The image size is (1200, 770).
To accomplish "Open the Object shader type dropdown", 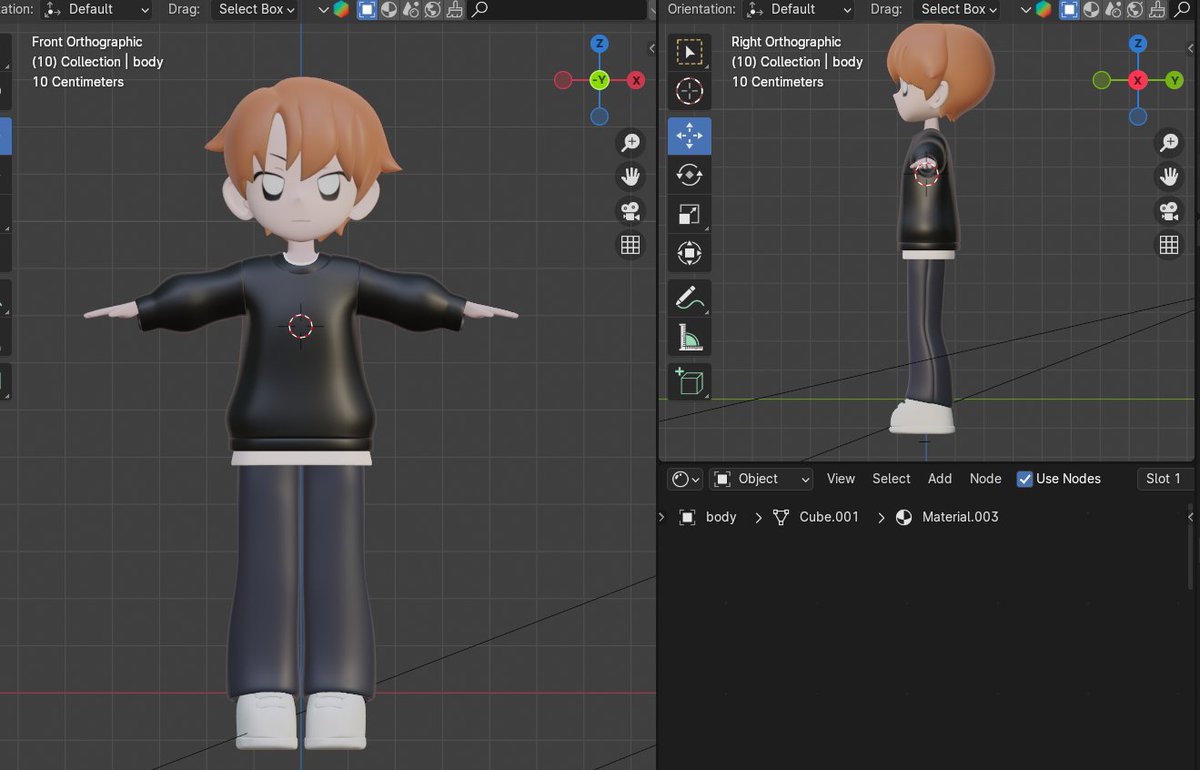I will (761, 479).
